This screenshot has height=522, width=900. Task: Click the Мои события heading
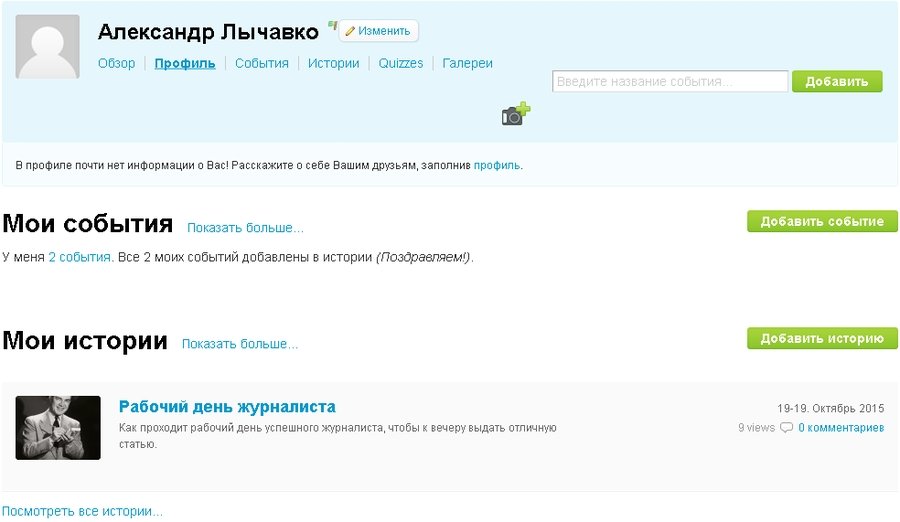coord(88,223)
